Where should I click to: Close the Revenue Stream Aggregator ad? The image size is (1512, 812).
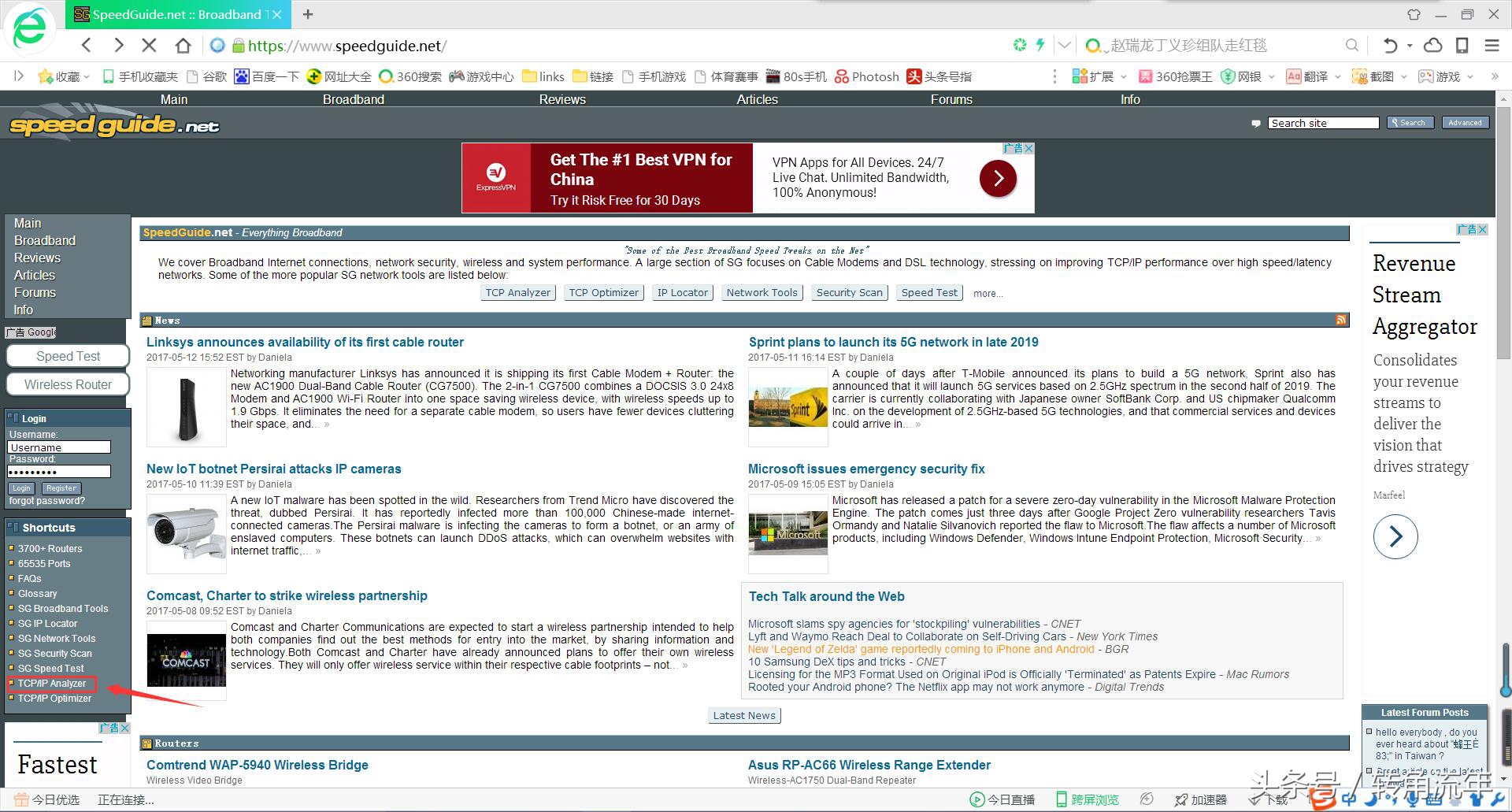1482,229
